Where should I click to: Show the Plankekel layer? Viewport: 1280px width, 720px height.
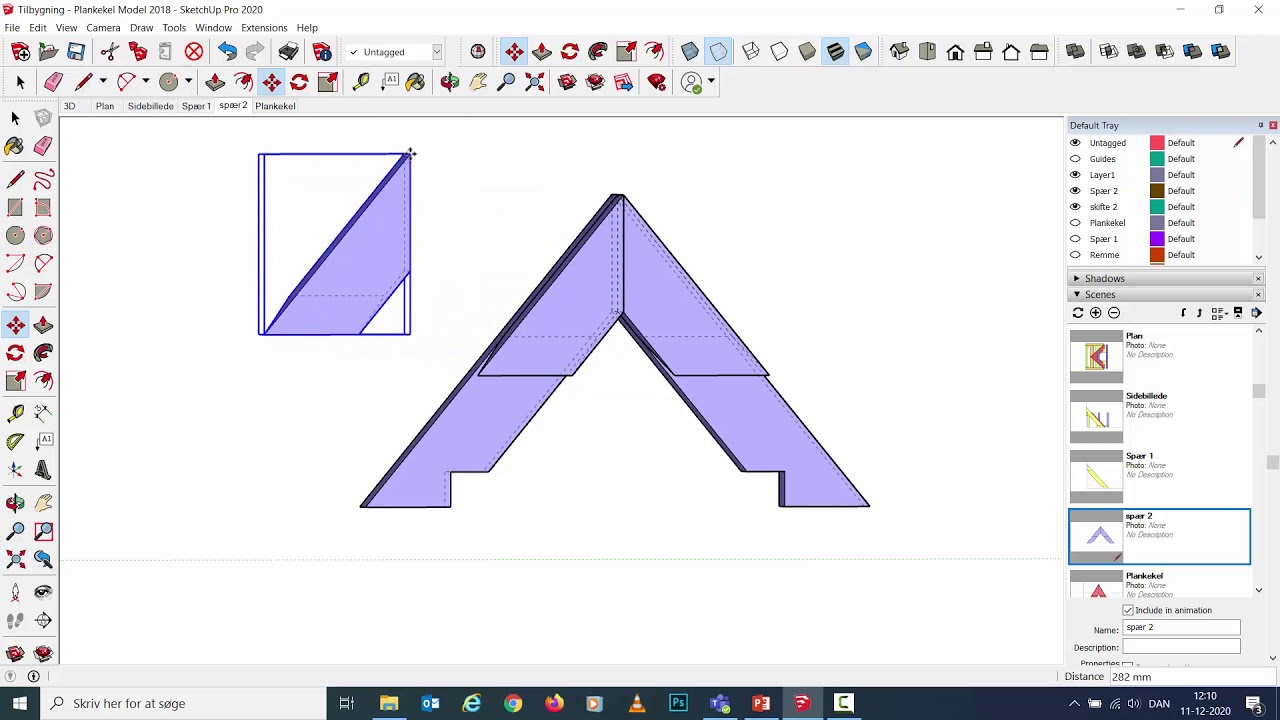point(1075,223)
